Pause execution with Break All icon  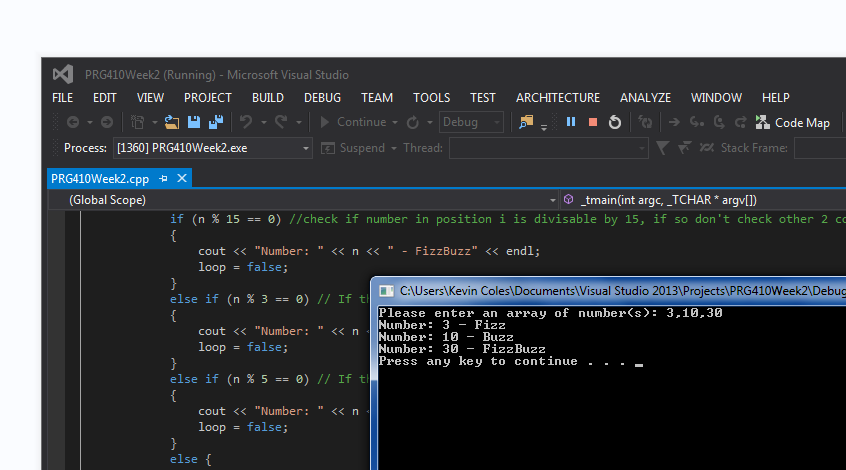(571, 122)
